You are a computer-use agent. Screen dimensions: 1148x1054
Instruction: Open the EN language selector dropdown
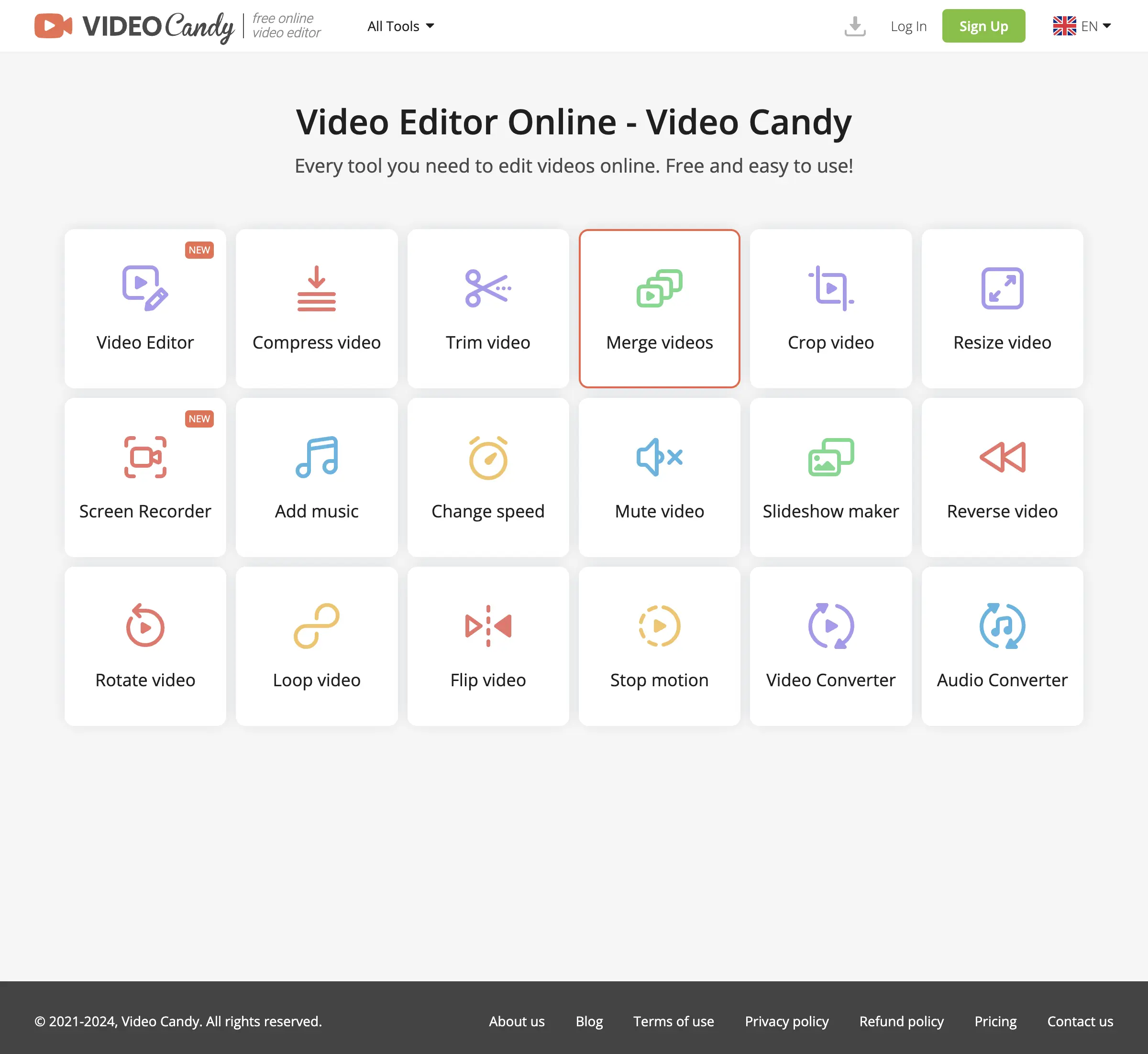(x=1082, y=26)
